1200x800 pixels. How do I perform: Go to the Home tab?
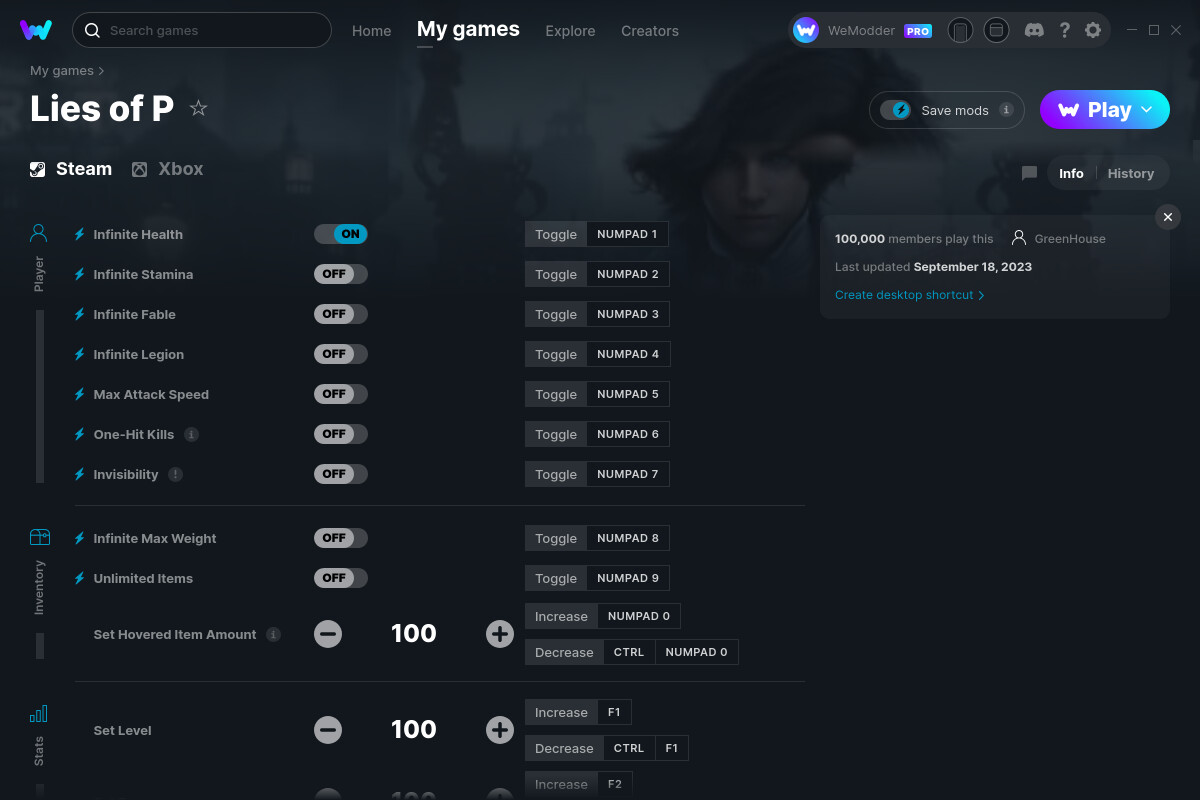pyautogui.click(x=371, y=31)
